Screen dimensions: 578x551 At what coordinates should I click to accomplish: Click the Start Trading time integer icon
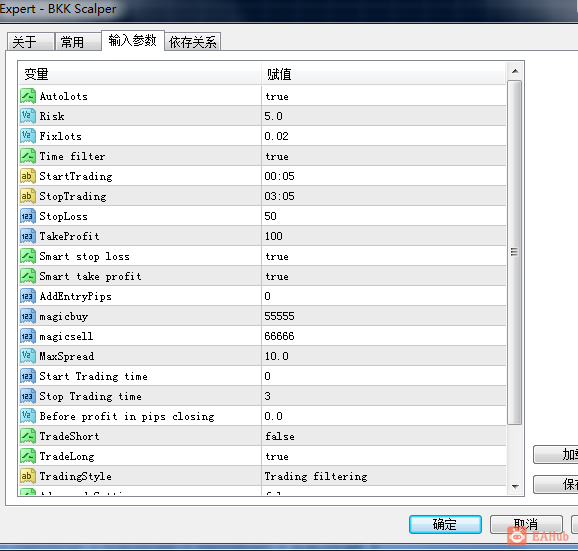click(x=28, y=376)
